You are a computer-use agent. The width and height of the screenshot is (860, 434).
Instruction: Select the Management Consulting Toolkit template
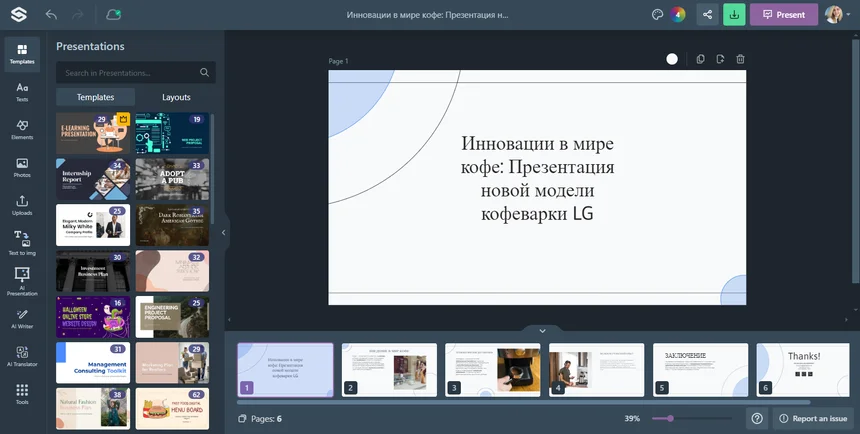click(93, 363)
